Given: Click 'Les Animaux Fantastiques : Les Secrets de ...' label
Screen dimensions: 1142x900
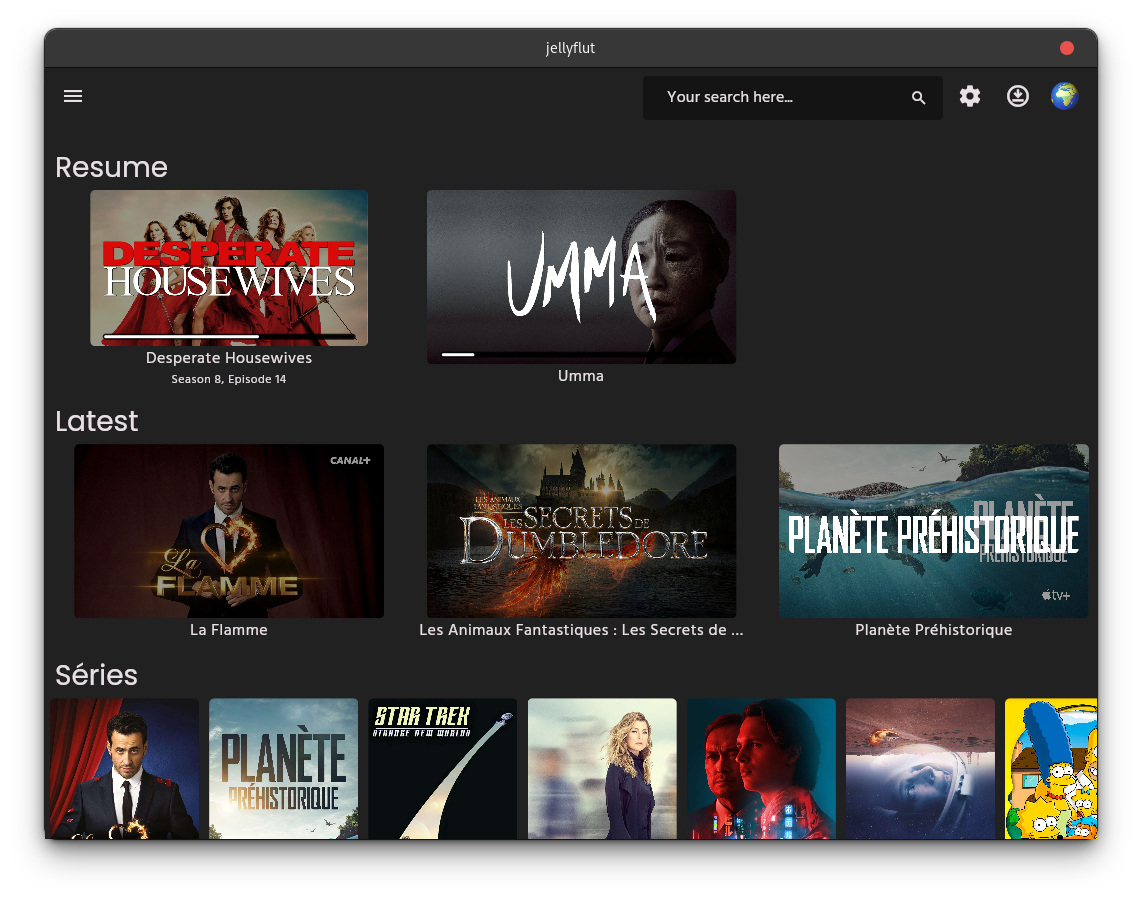Looking at the screenshot, I should (581, 630).
